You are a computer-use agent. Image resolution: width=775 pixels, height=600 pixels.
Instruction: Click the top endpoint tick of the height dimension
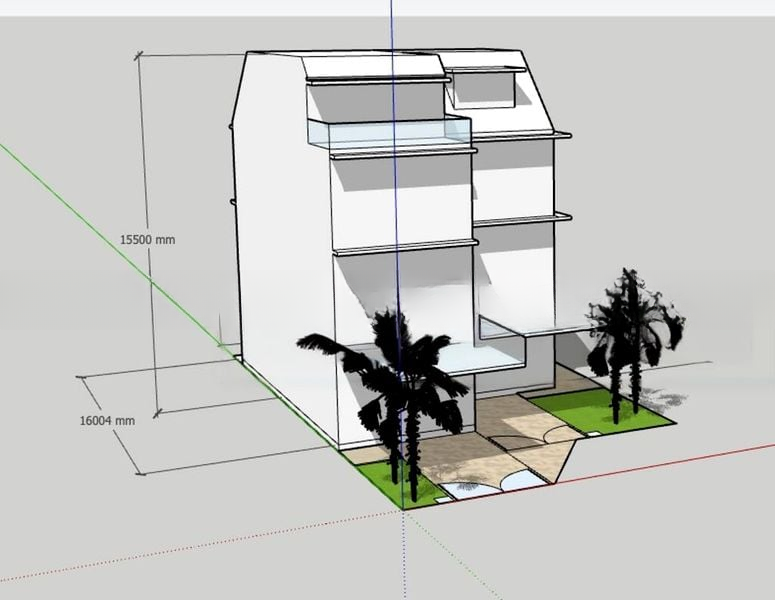click(x=138, y=55)
